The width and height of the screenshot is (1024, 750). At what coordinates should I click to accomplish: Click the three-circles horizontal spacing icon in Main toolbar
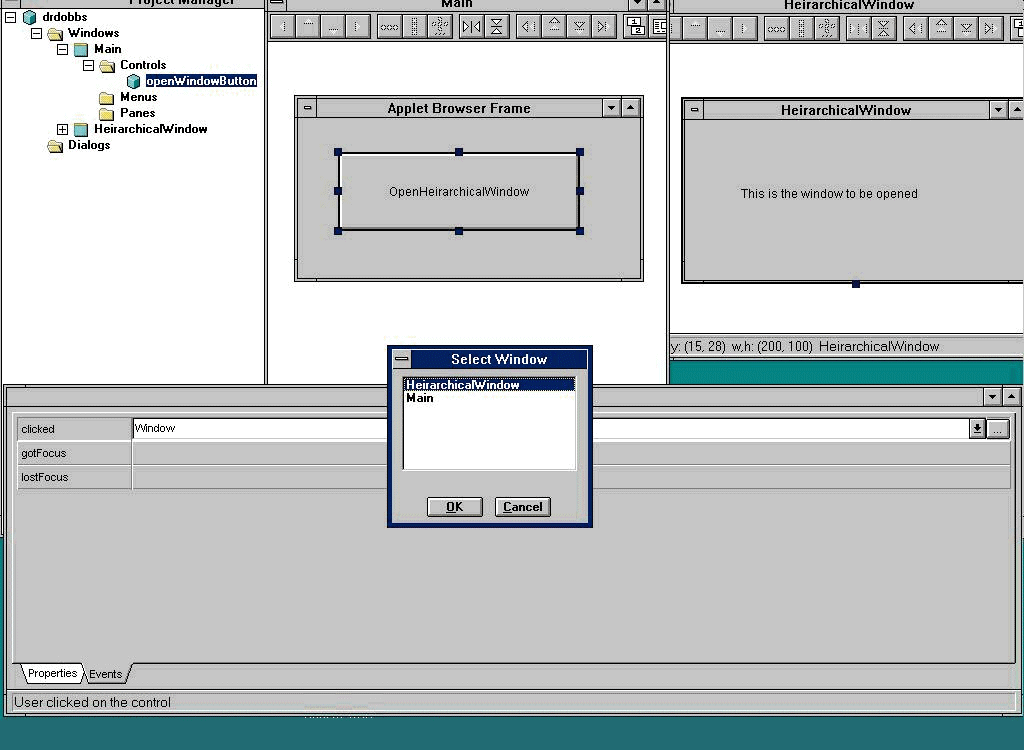[x=389, y=27]
